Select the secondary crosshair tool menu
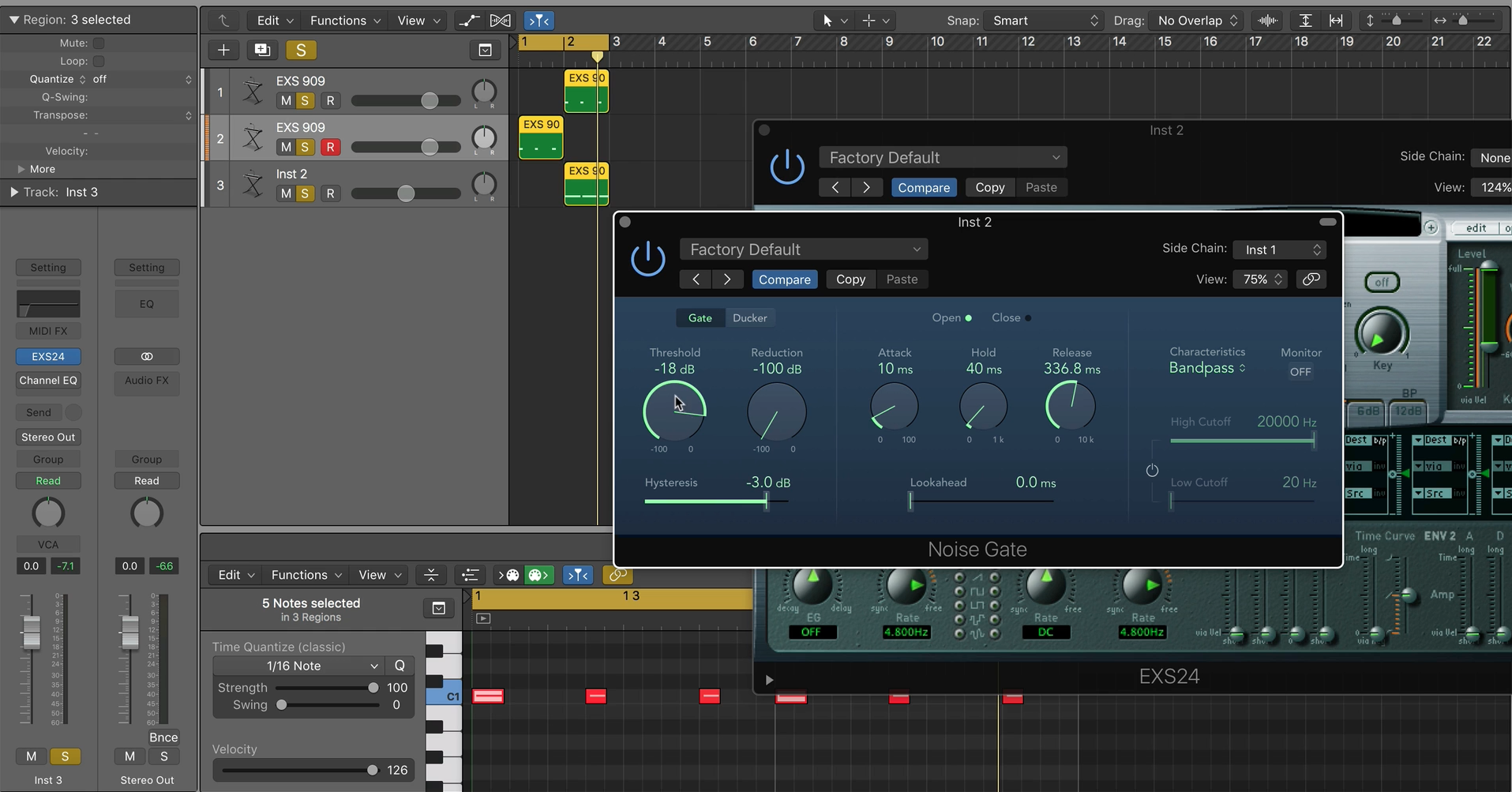 876,21
